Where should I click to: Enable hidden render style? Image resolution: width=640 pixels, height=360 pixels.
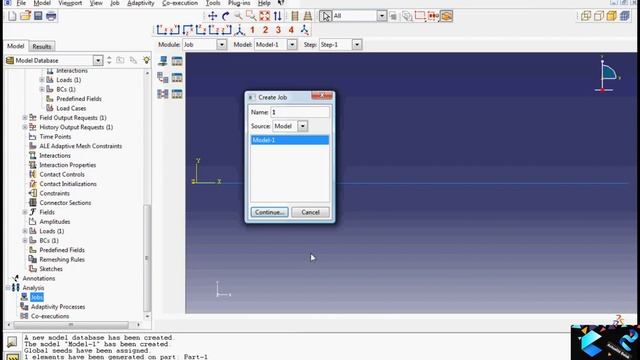click(599, 16)
